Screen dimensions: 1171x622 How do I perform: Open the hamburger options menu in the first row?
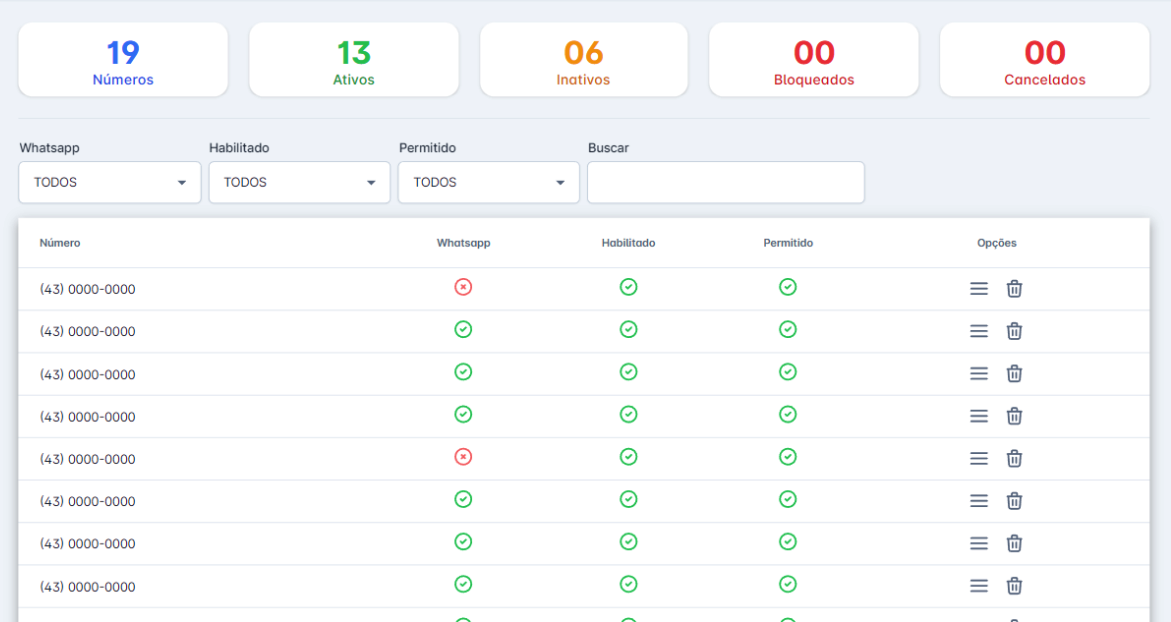(x=979, y=289)
